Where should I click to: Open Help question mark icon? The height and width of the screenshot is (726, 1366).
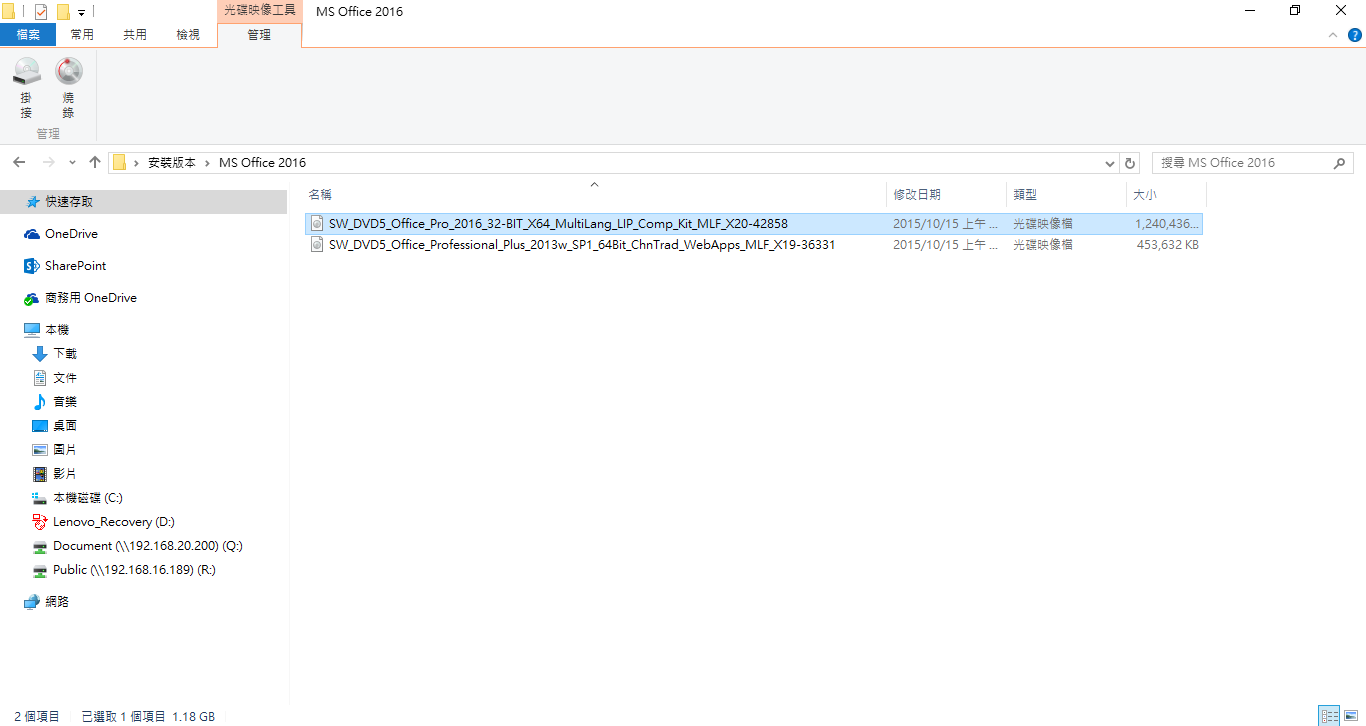tap(1355, 35)
